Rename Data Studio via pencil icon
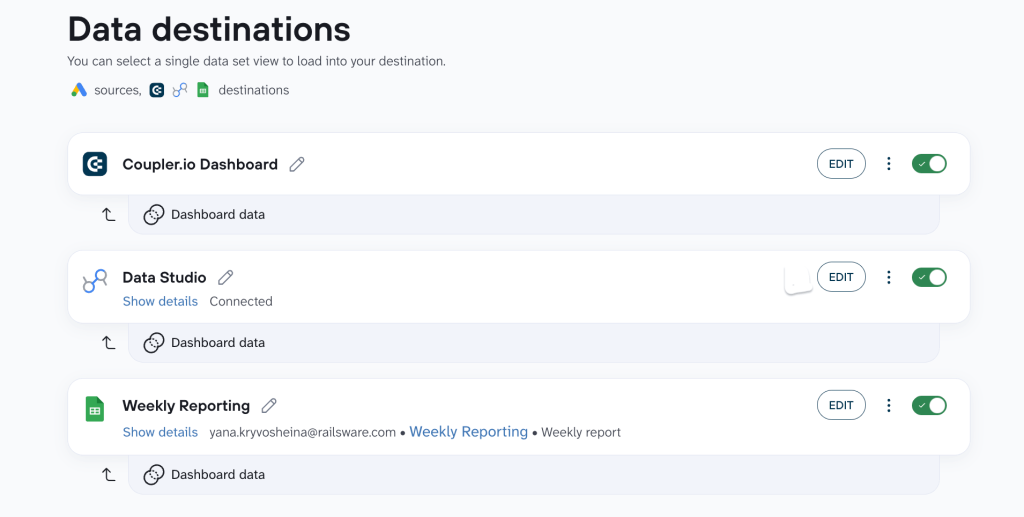The height and width of the screenshot is (517, 1024). tap(225, 277)
